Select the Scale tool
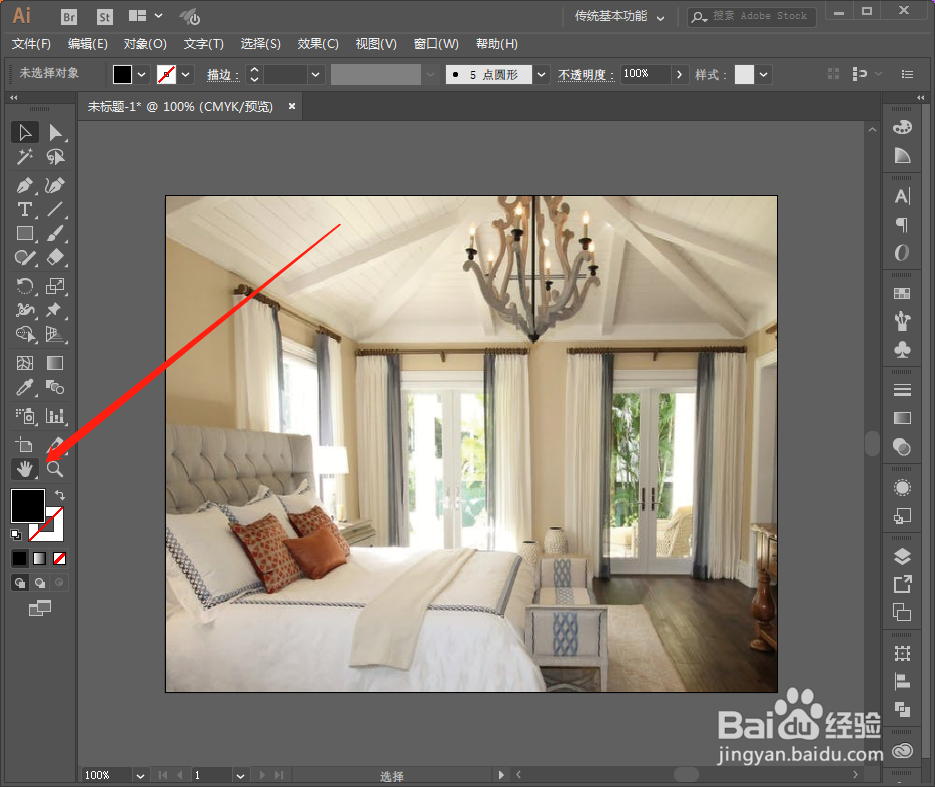Screen dimensions: 935x787 55,286
